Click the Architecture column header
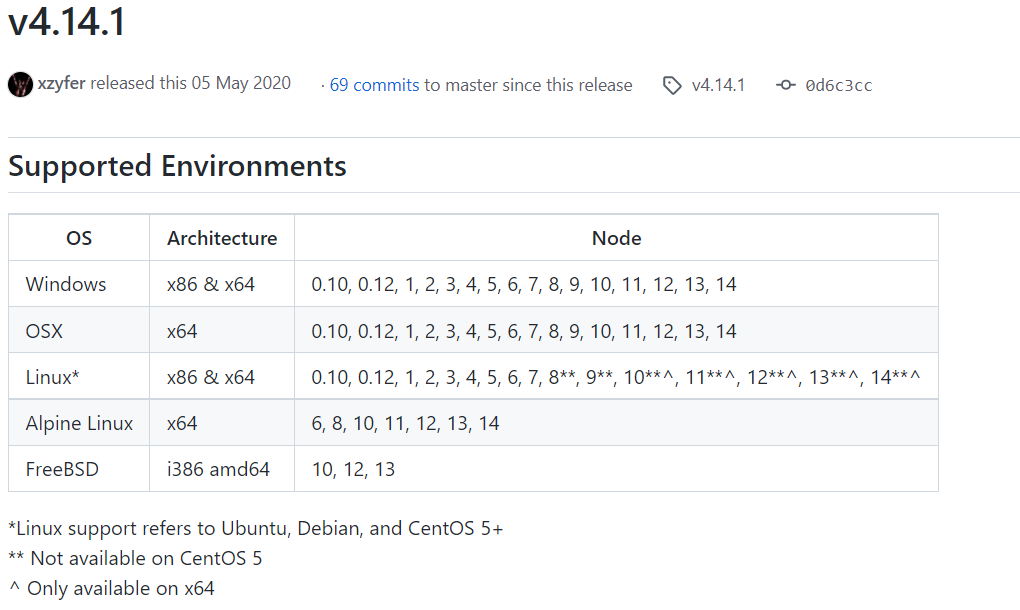The image size is (1020, 610). 222,238
